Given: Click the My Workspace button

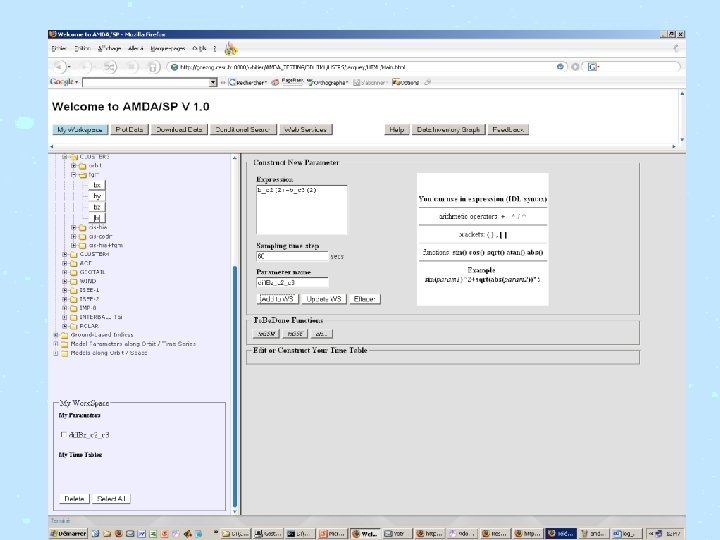Looking at the screenshot, I should pos(80,129).
